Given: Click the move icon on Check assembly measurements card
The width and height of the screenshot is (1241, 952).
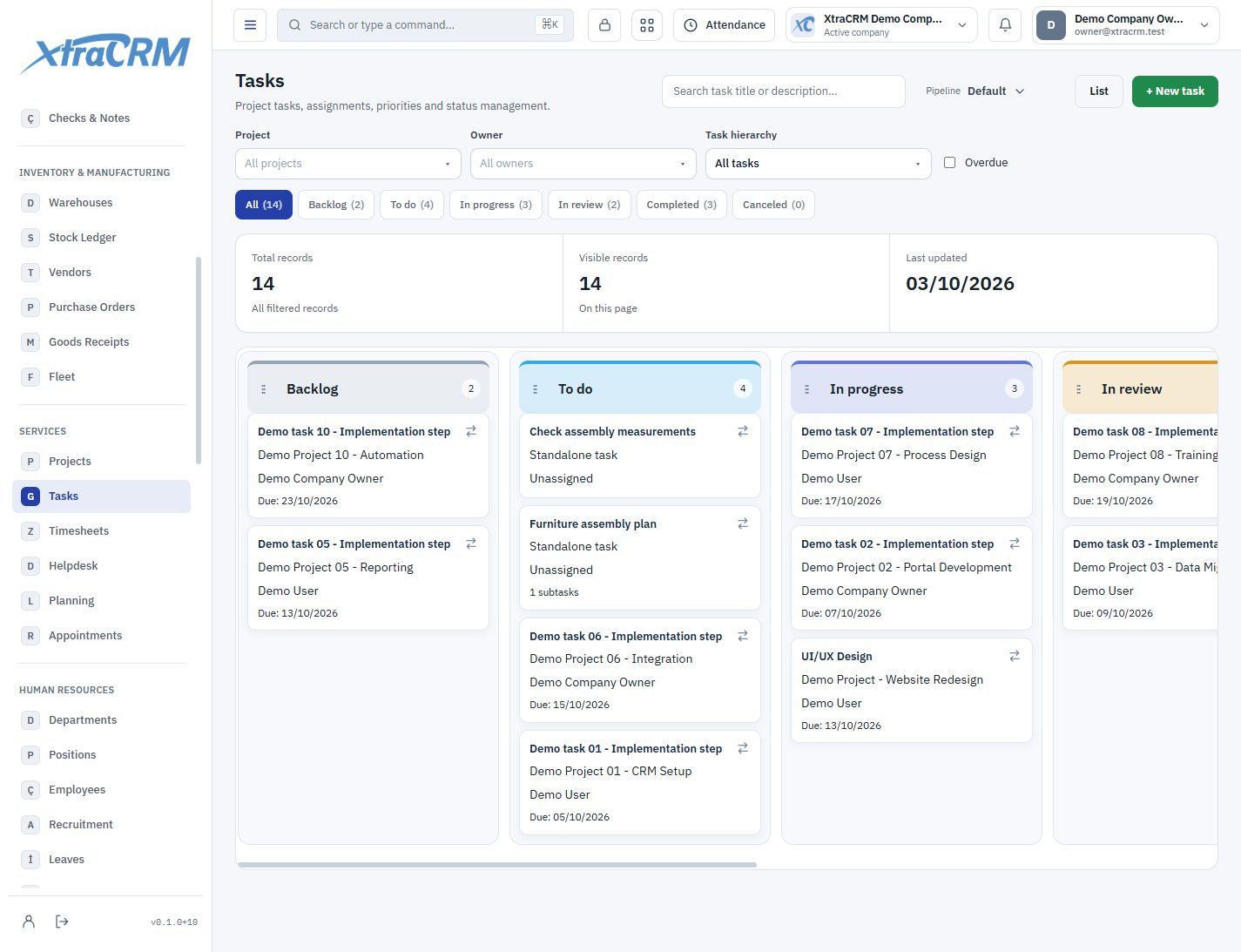Looking at the screenshot, I should pos(743,431).
